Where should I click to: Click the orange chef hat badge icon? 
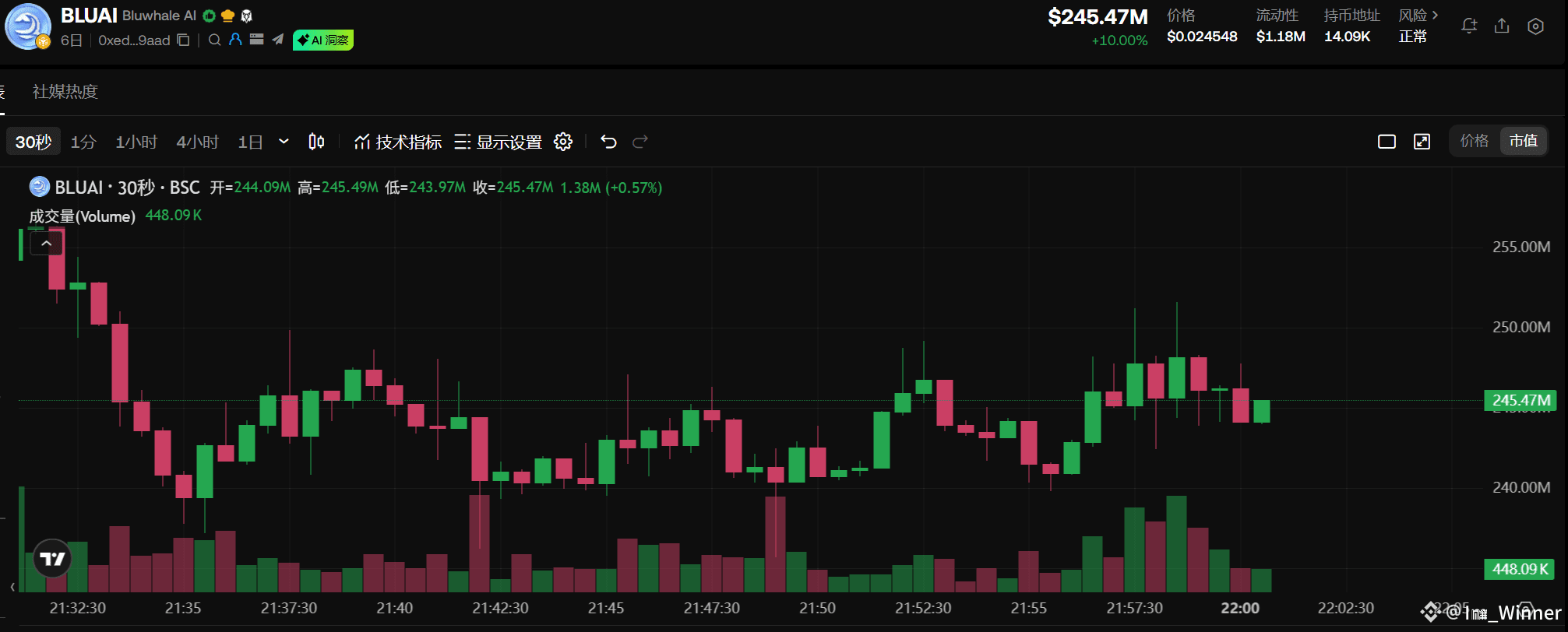pos(227,16)
